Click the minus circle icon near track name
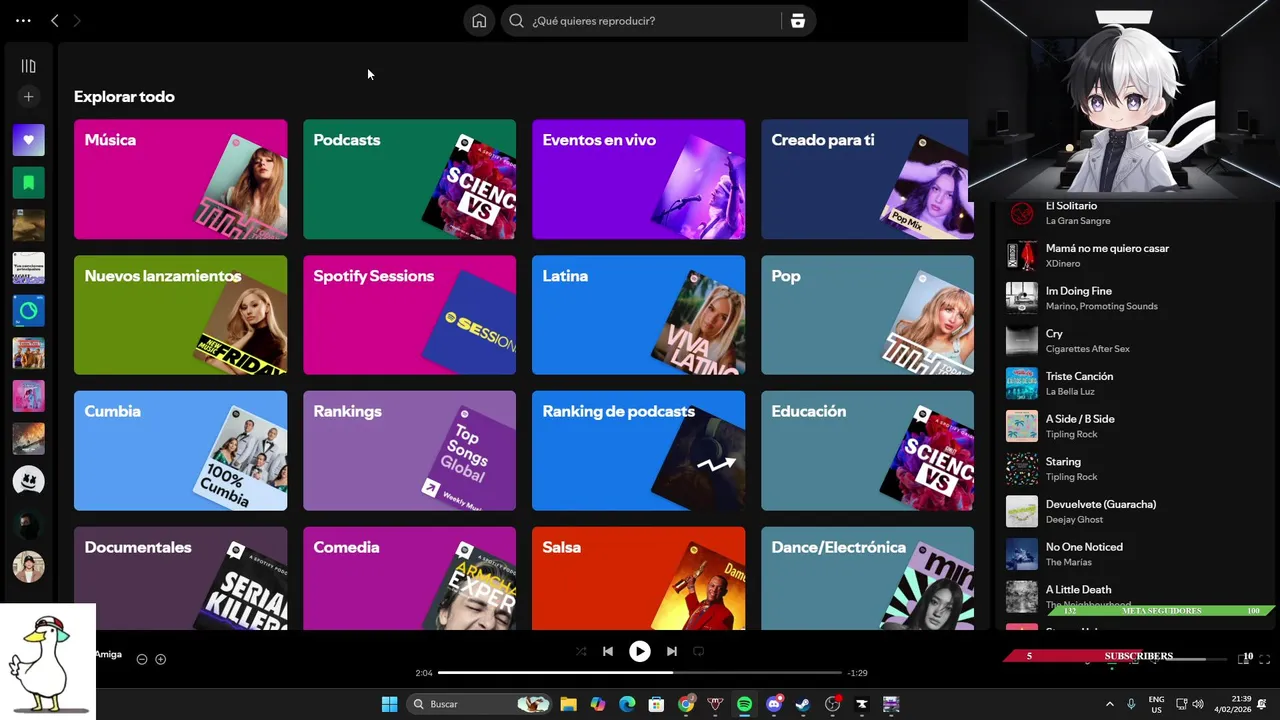This screenshot has height=720, width=1280. (x=142, y=659)
